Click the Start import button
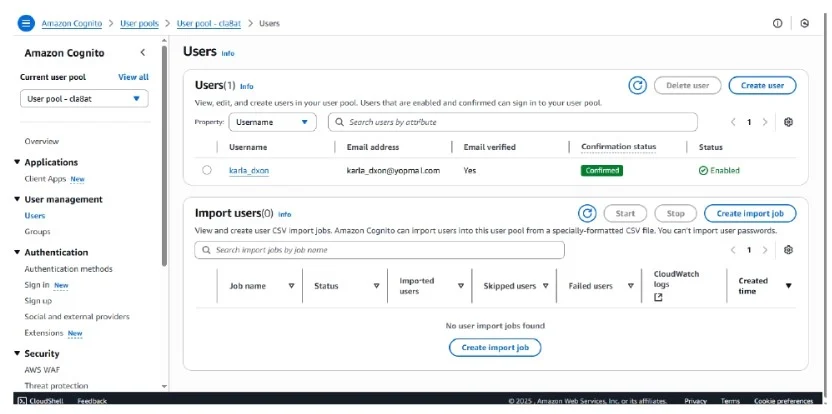Image resolution: width=832 pixels, height=414 pixels. 625,213
